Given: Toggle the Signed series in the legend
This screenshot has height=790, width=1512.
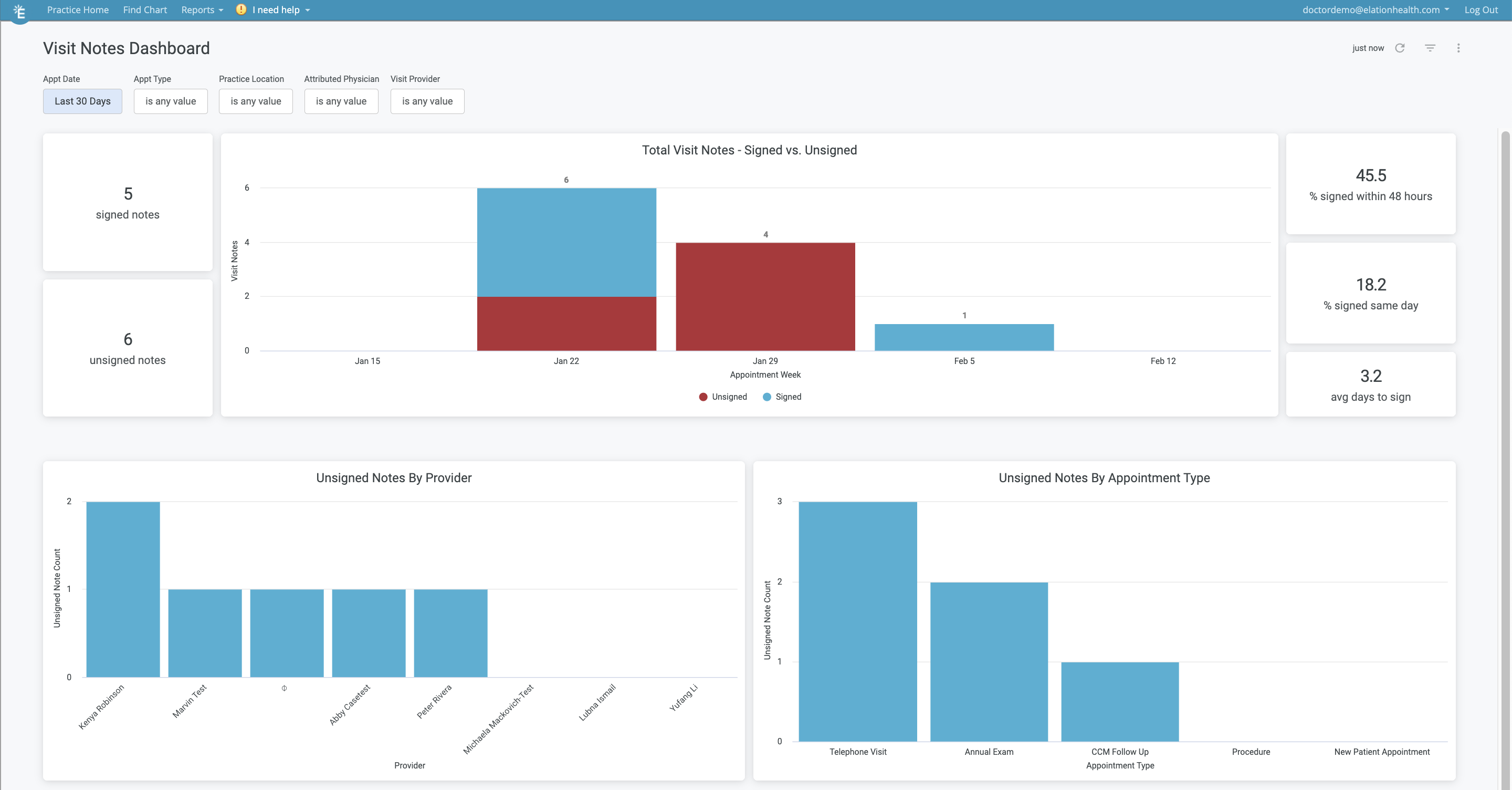Looking at the screenshot, I should [782, 397].
